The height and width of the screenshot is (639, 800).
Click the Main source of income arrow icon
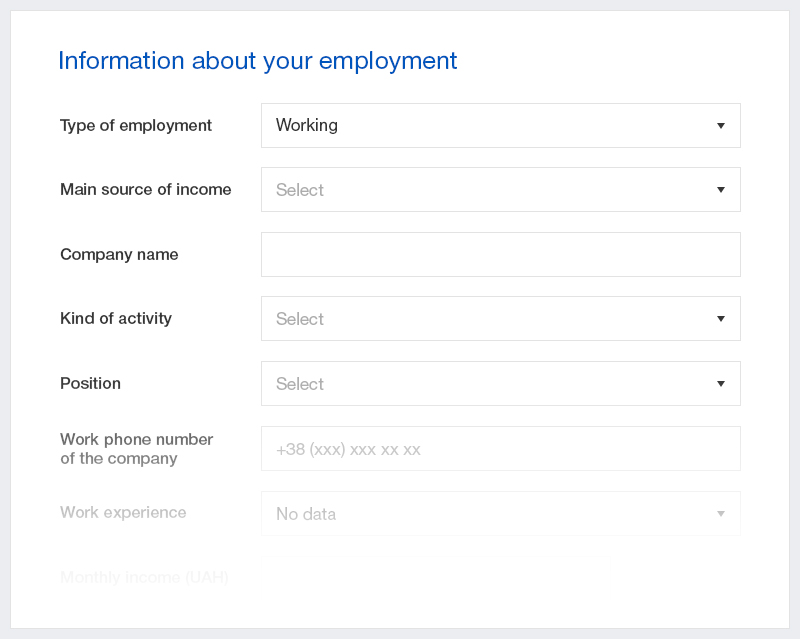click(720, 190)
